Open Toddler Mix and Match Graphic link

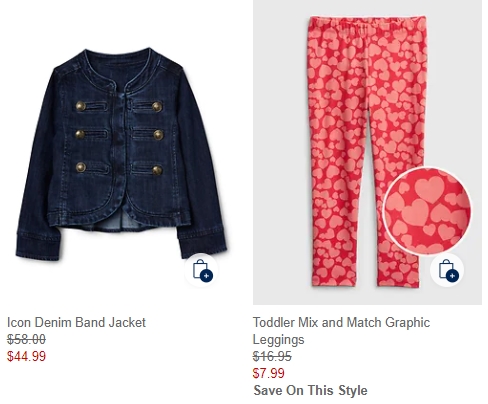[341, 322]
